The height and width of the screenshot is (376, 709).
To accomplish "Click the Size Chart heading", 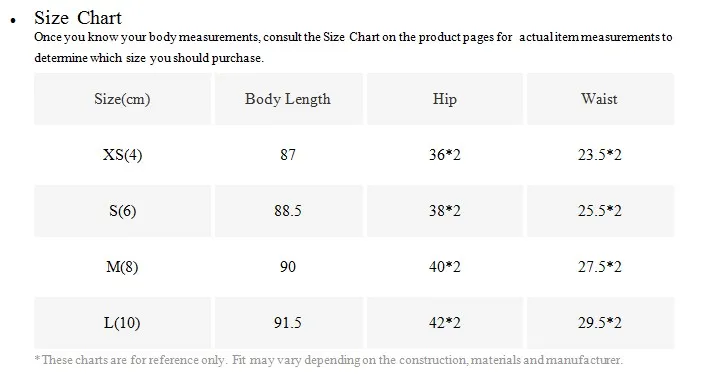I will tap(78, 18).
